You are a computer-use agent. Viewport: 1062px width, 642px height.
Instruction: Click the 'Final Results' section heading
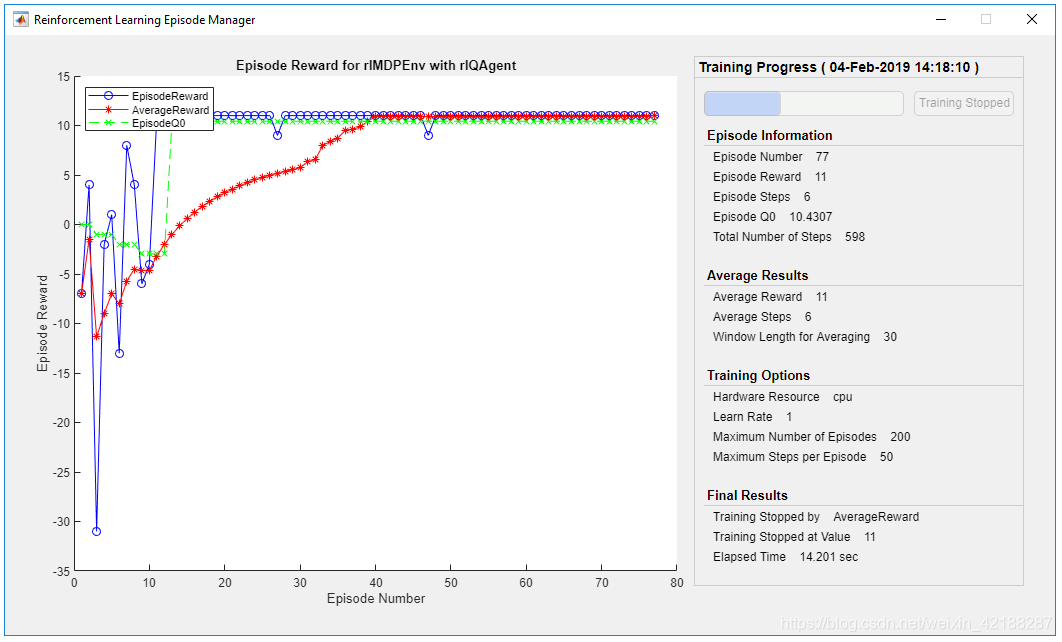point(747,496)
